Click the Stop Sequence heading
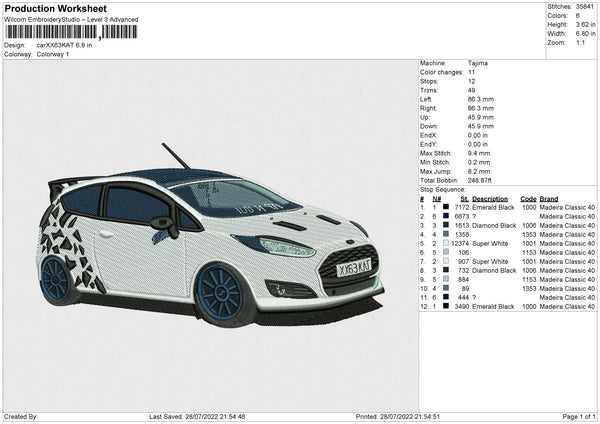Viewport: 600px width, 424px height. coord(442,190)
